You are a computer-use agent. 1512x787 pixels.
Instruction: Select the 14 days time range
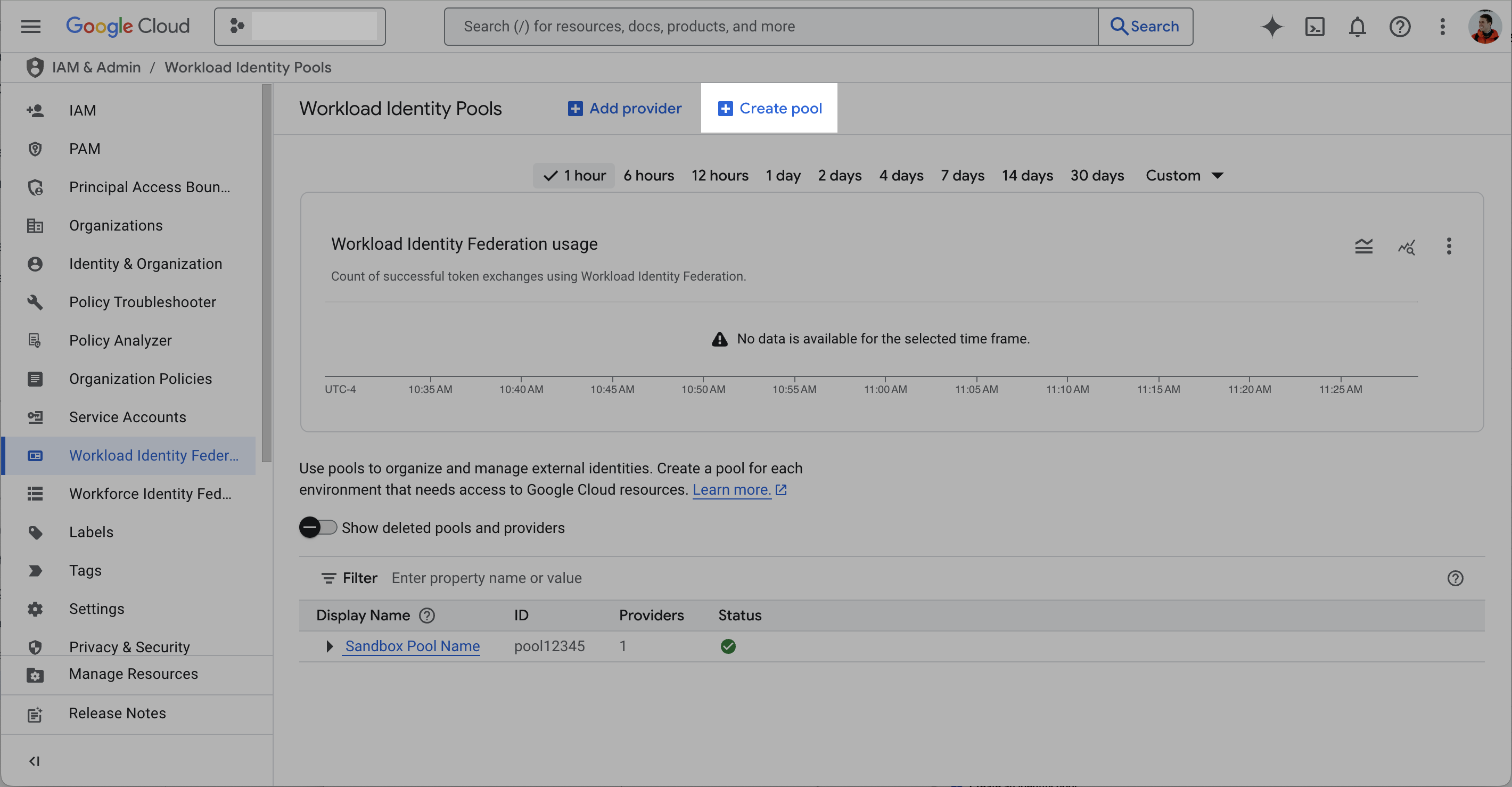coord(1027,176)
